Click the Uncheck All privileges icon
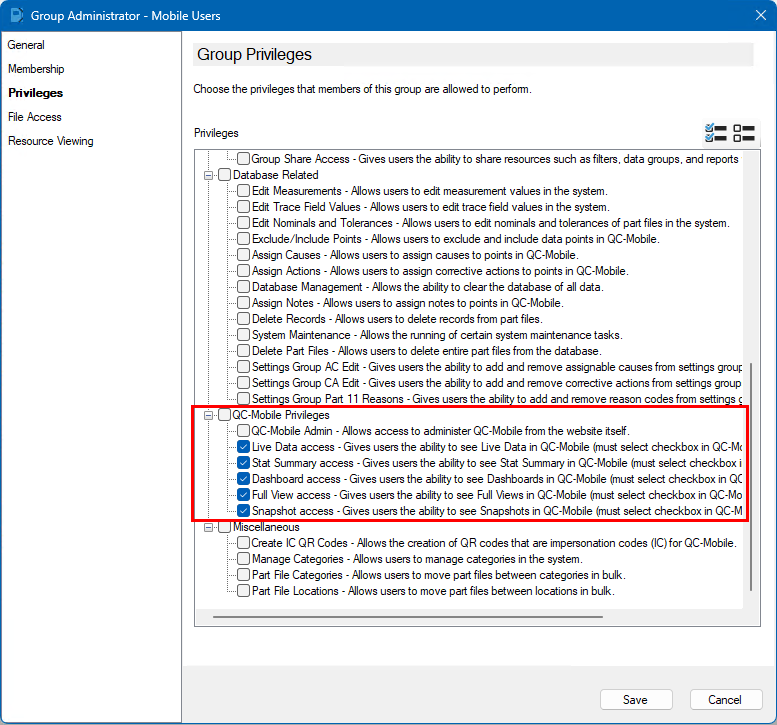Screen dimensions: 777x725 point(744,133)
